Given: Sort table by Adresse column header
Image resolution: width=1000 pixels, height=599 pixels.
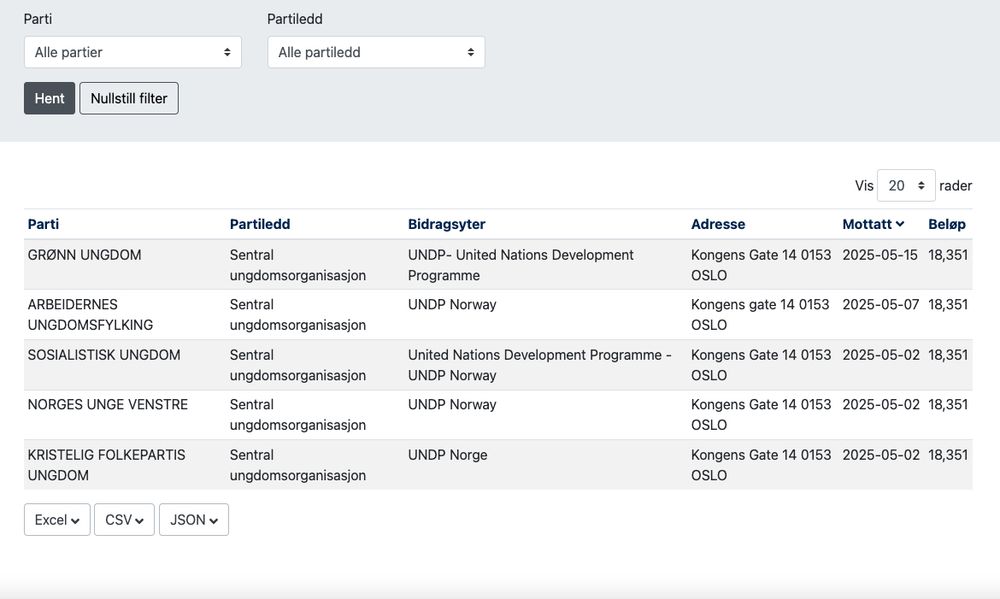Looking at the screenshot, I should [x=718, y=224].
